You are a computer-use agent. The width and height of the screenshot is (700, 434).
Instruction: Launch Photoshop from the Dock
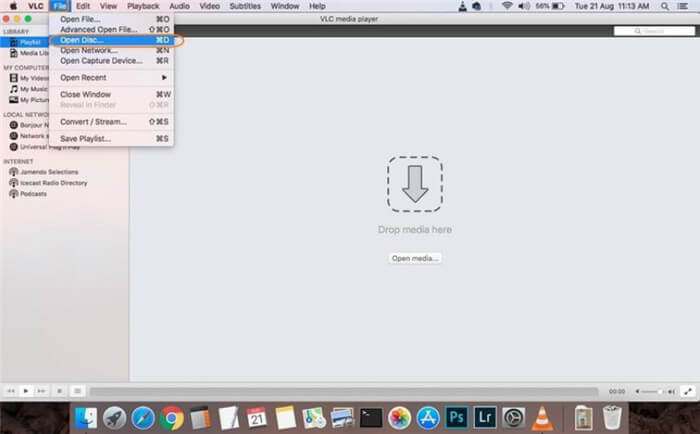(456, 417)
